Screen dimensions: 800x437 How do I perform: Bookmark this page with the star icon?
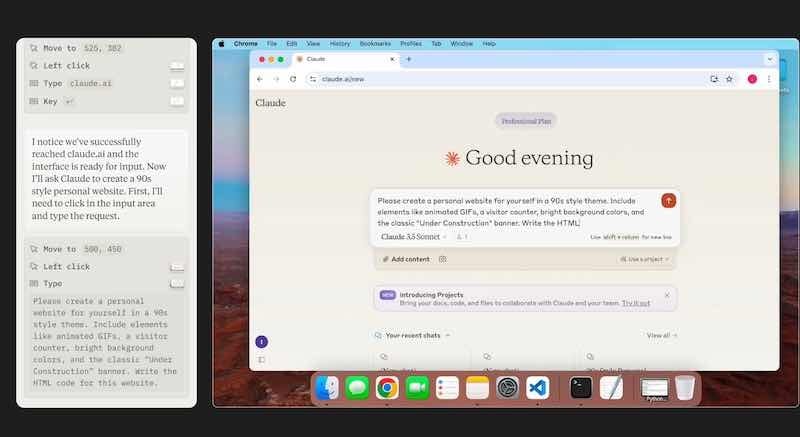(x=729, y=79)
